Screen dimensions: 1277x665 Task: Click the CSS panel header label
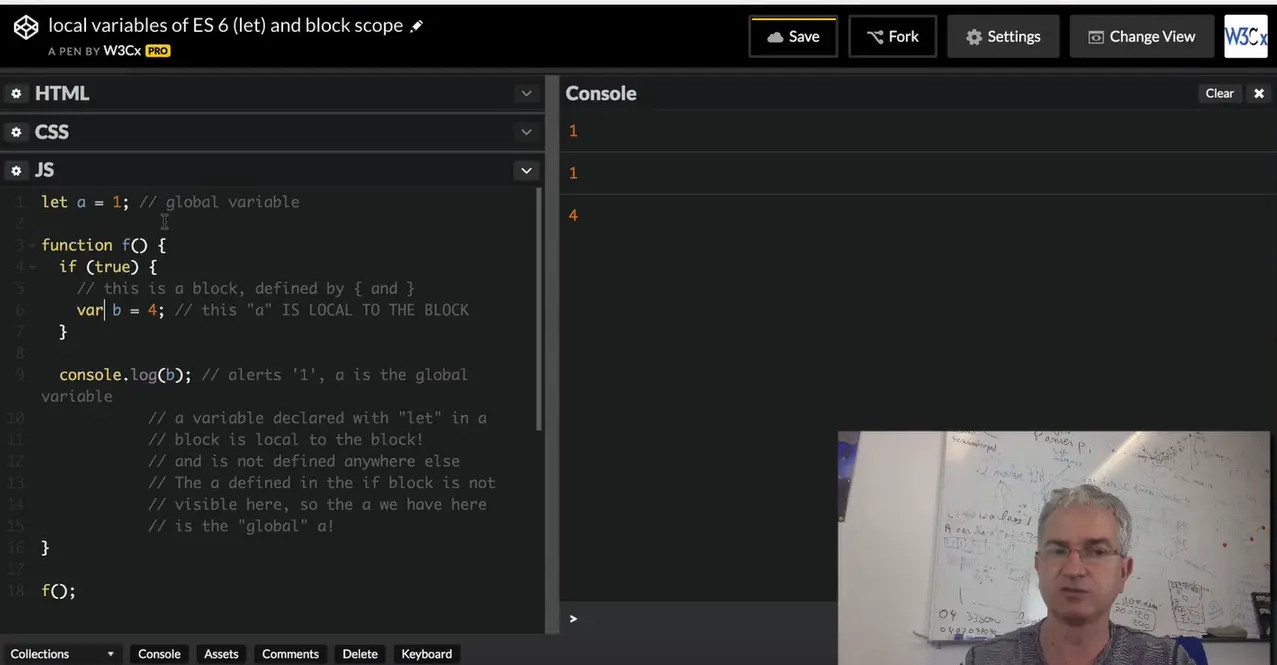(52, 132)
